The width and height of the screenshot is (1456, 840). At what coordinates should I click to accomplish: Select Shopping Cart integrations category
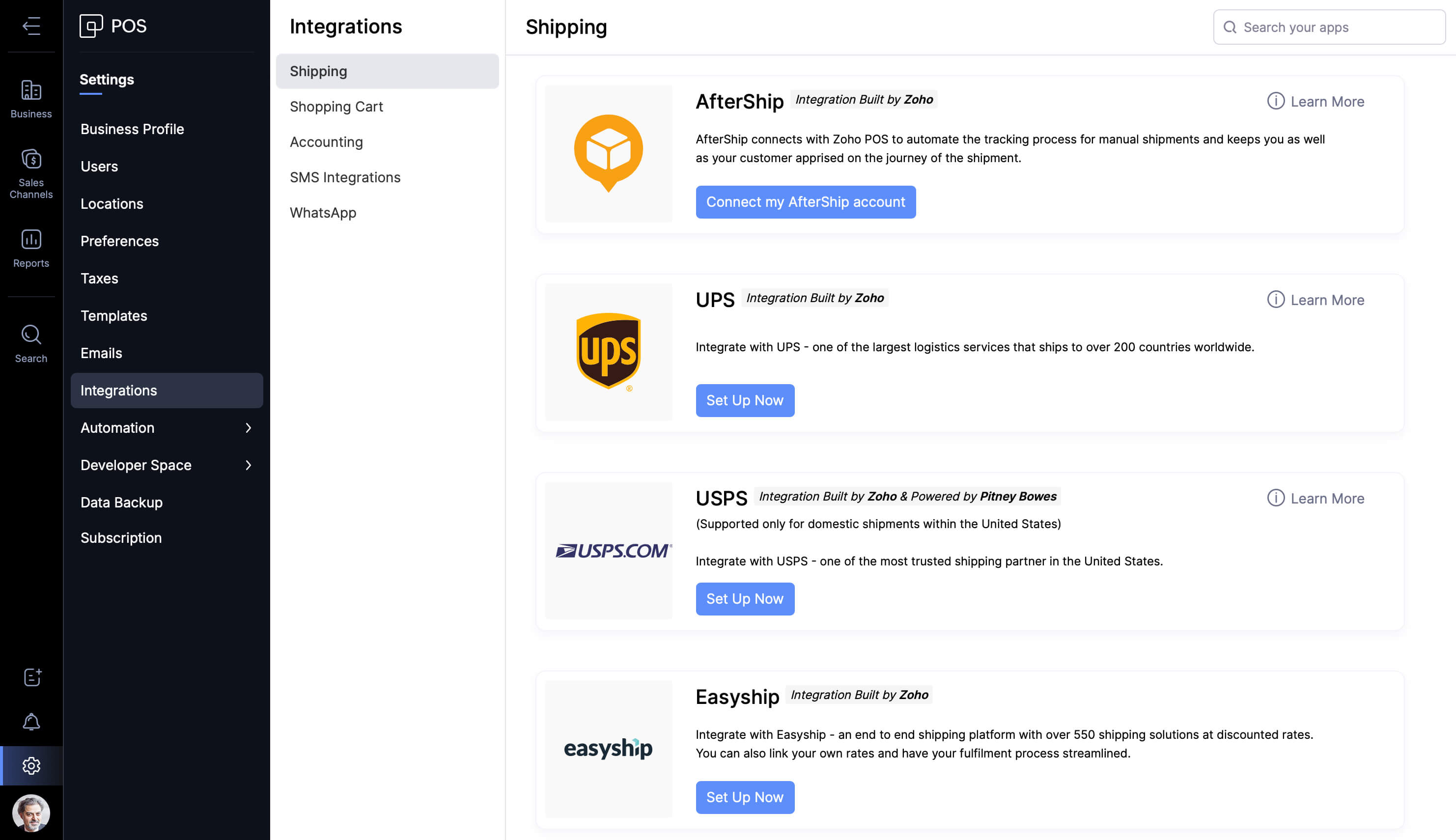click(x=336, y=107)
